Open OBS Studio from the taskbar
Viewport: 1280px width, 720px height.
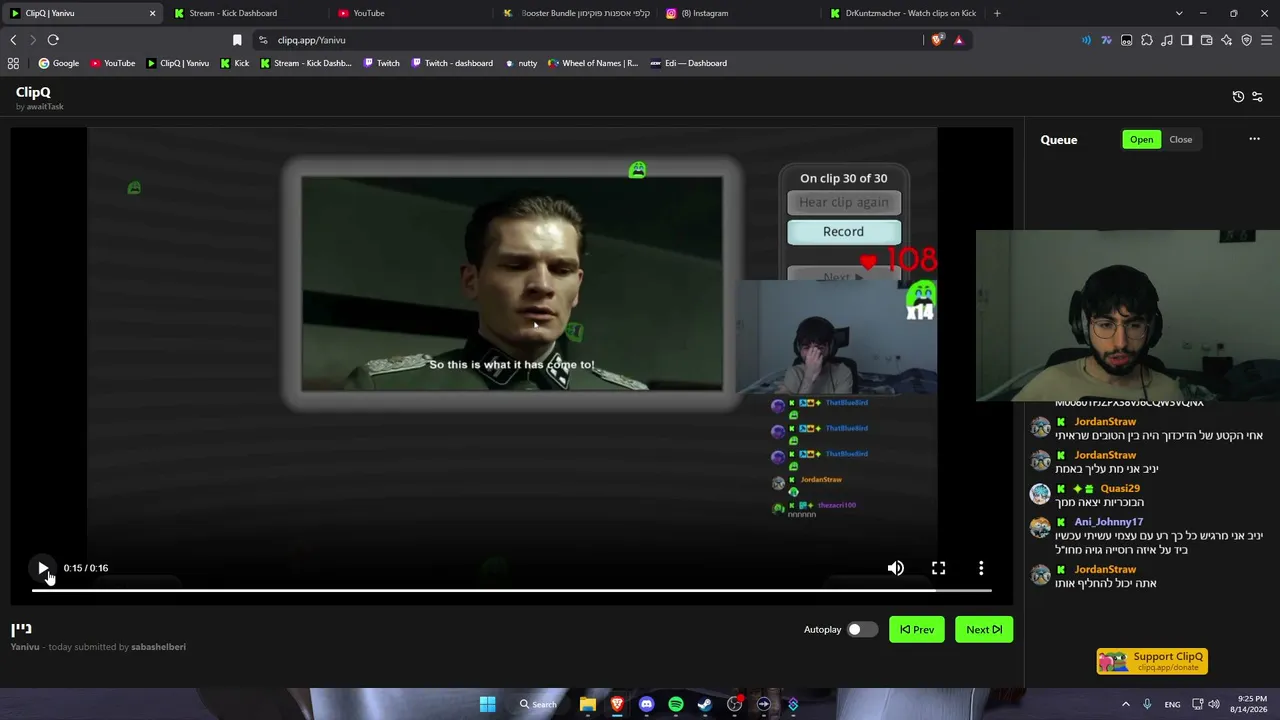coord(735,704)
